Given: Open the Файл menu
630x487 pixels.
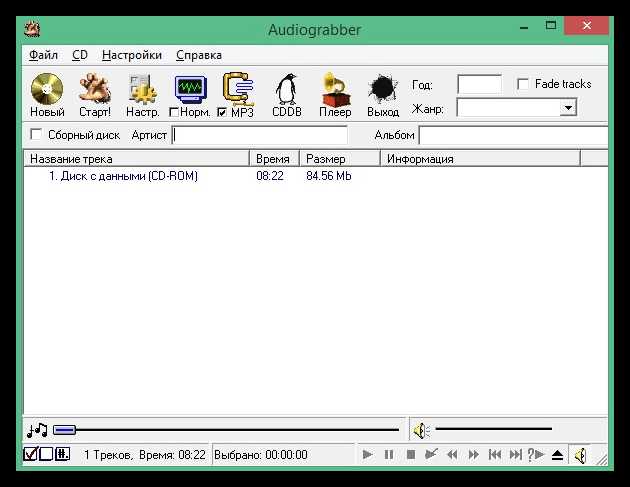Looking at the screenshot, I should [x=43, y=55].
